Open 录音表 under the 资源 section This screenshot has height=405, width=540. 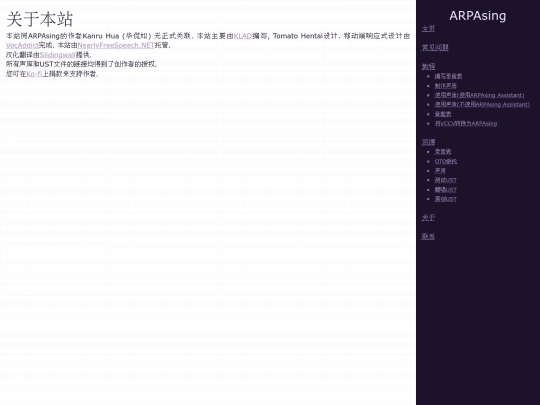[443, 152]
